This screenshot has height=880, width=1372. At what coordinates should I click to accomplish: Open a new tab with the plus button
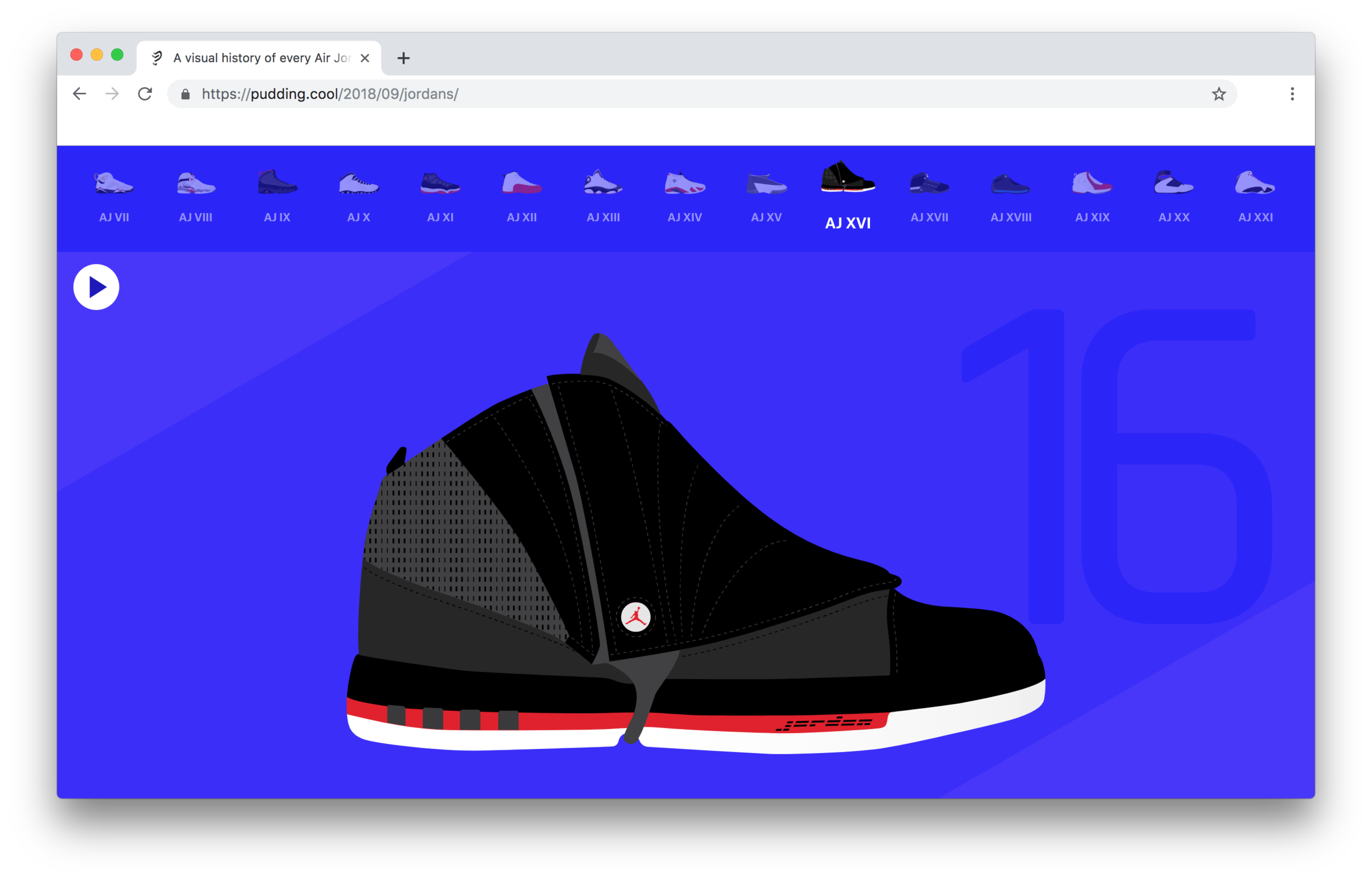tap(403, 58)
